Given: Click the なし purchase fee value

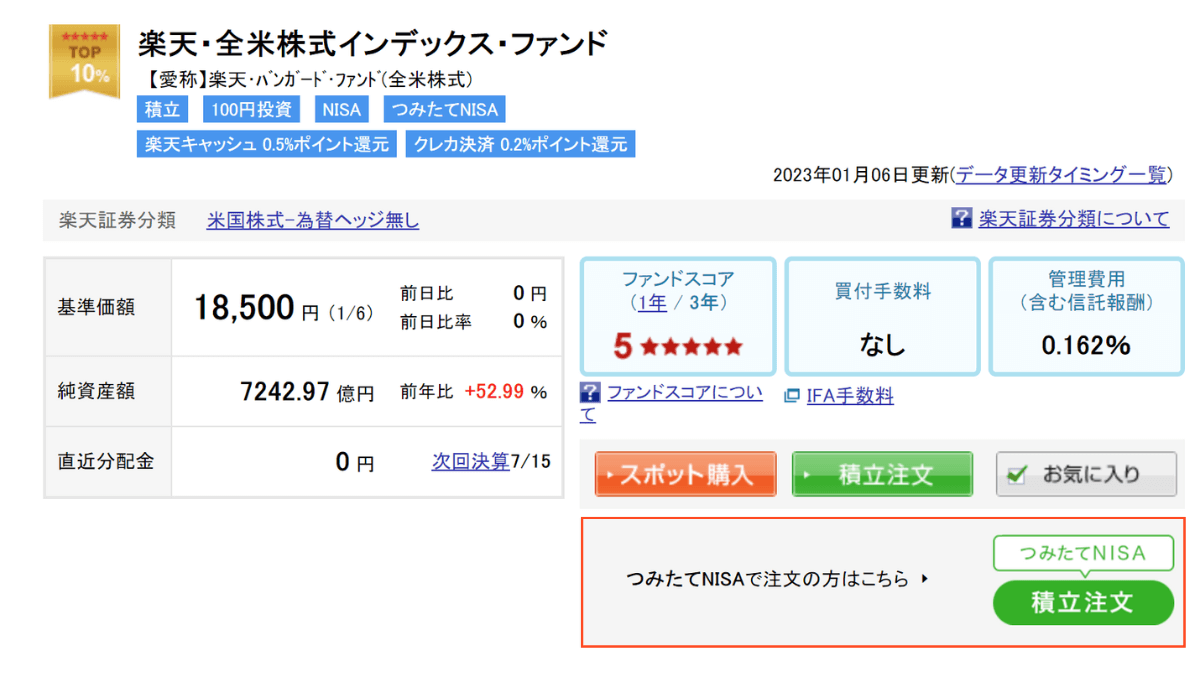Looking at the screenshot, I should [881, 346].
